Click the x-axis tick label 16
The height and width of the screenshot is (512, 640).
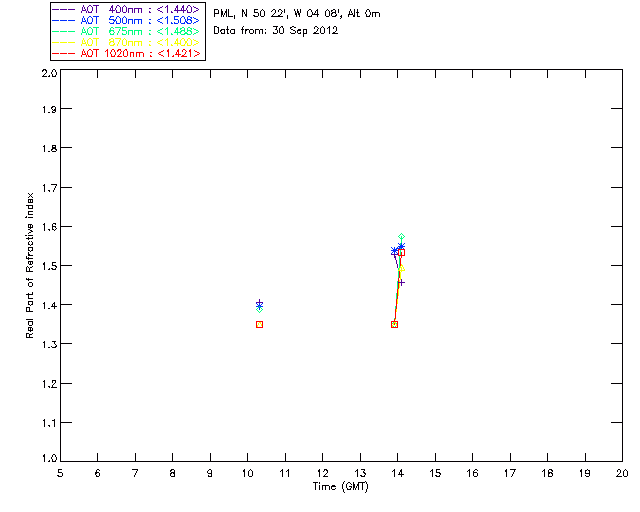coord(473,473)
